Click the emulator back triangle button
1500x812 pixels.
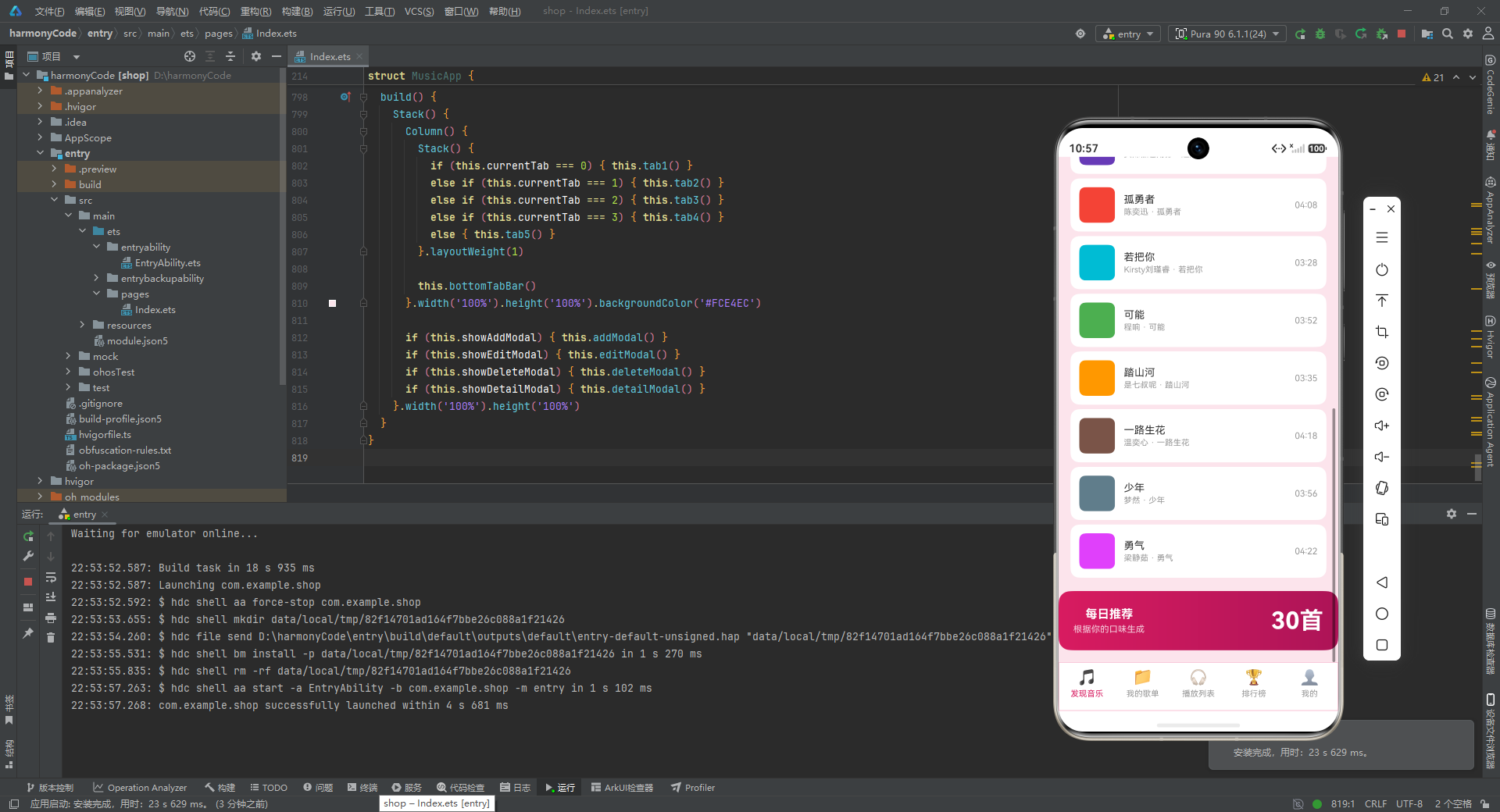click(x=1382, y=582)
